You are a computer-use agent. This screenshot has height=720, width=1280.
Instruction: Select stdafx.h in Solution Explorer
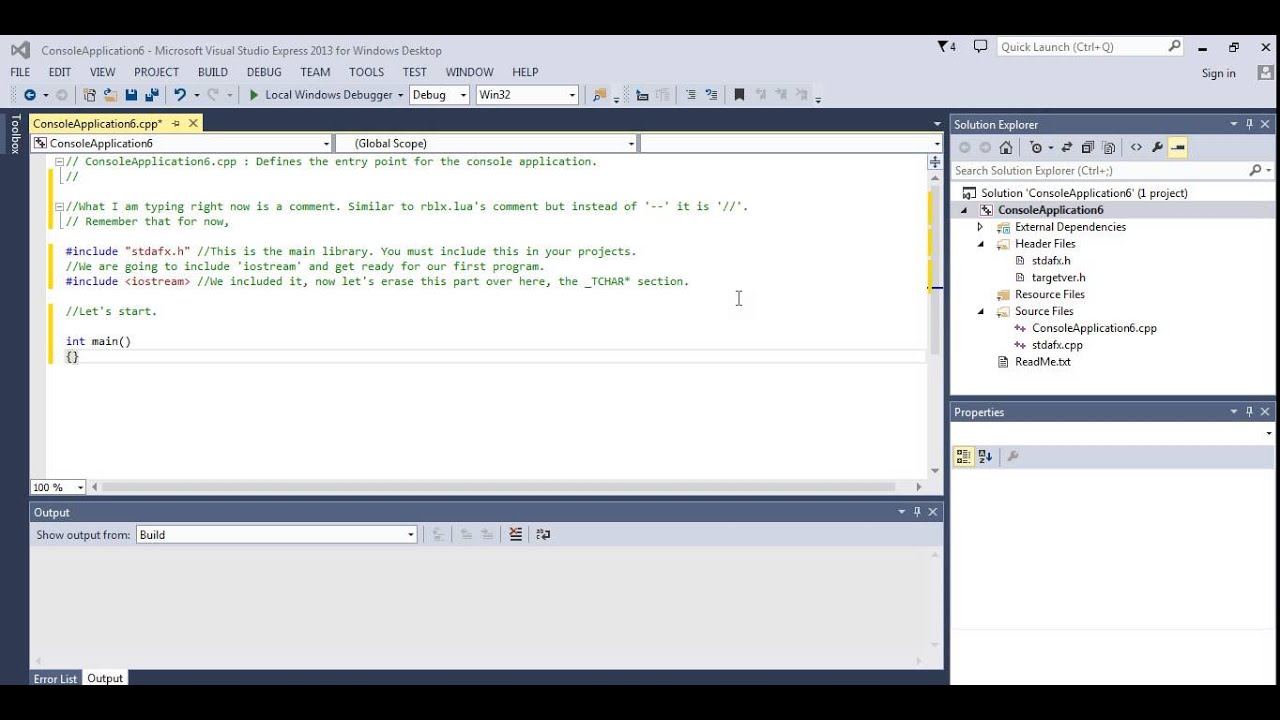click(x=1050, y=261)
